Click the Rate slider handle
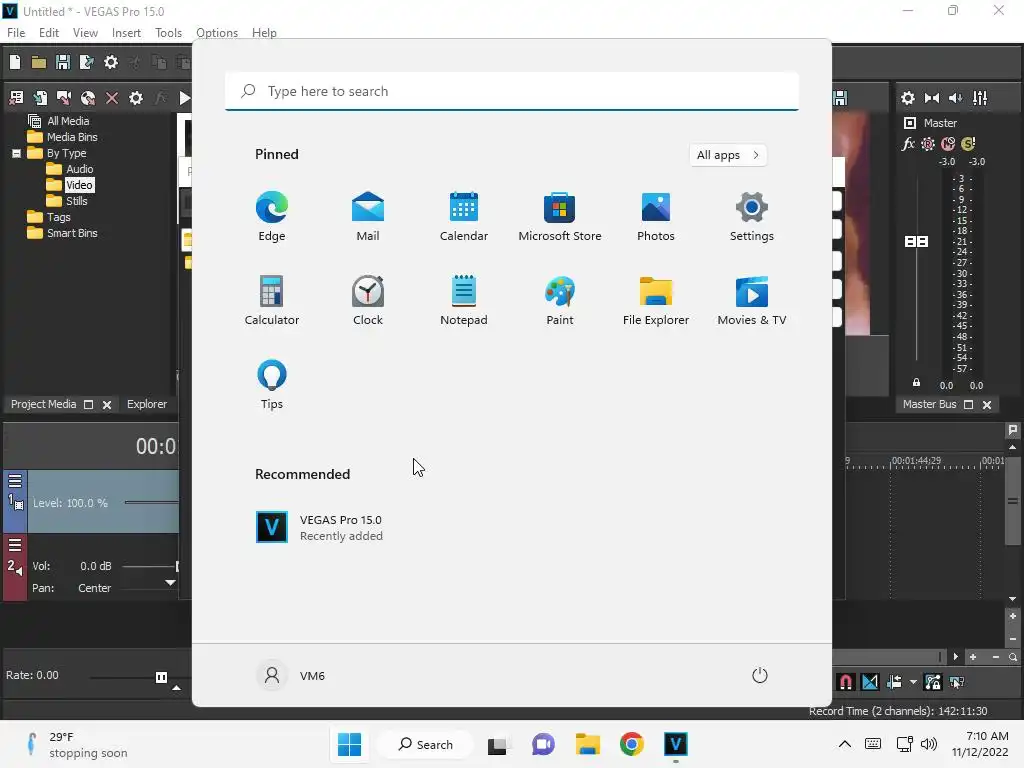 tap(161, 677)
